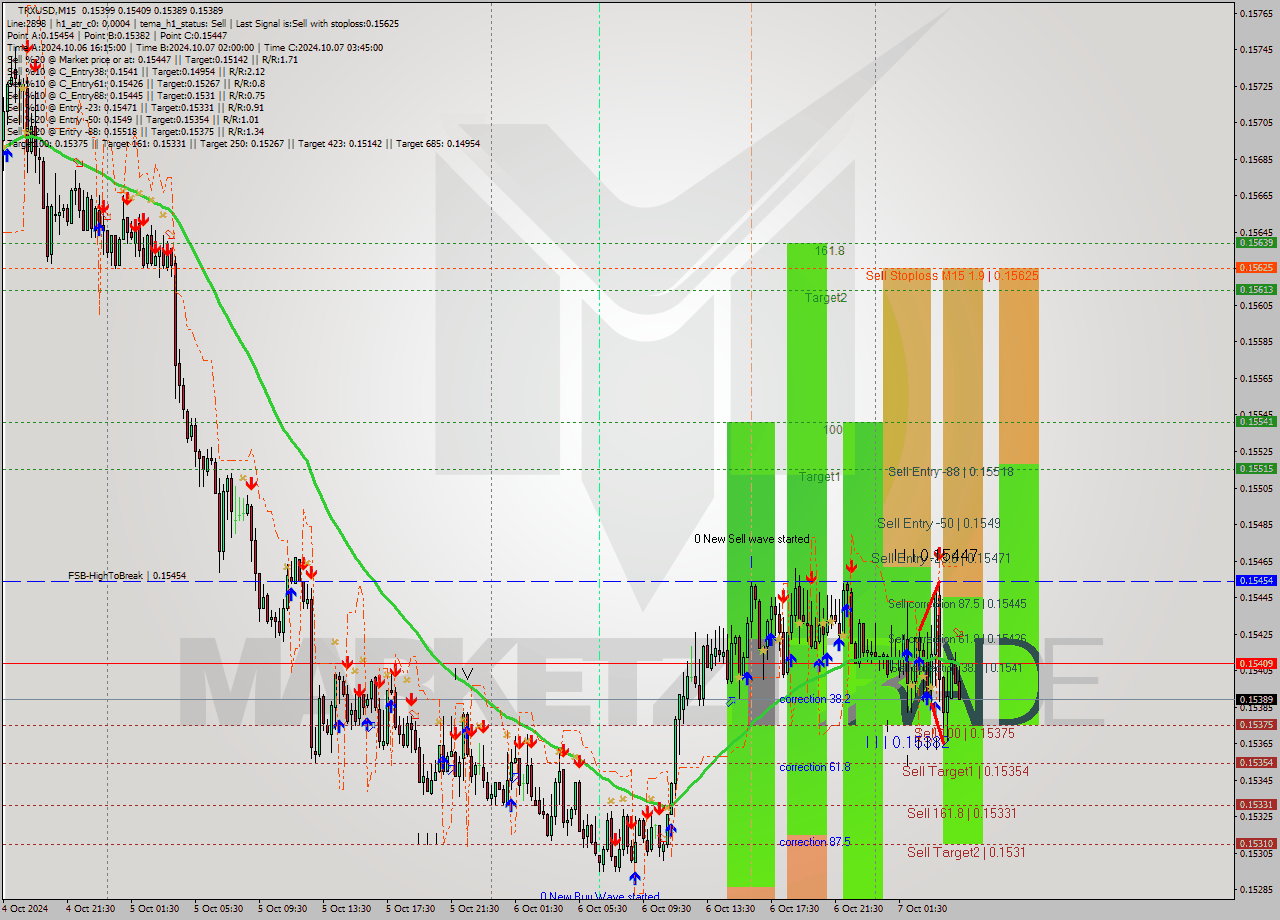Click the 0.15639 green price tag
Screen dimensions: 1280x920
pyautogui.click(x=1256, y=243)
